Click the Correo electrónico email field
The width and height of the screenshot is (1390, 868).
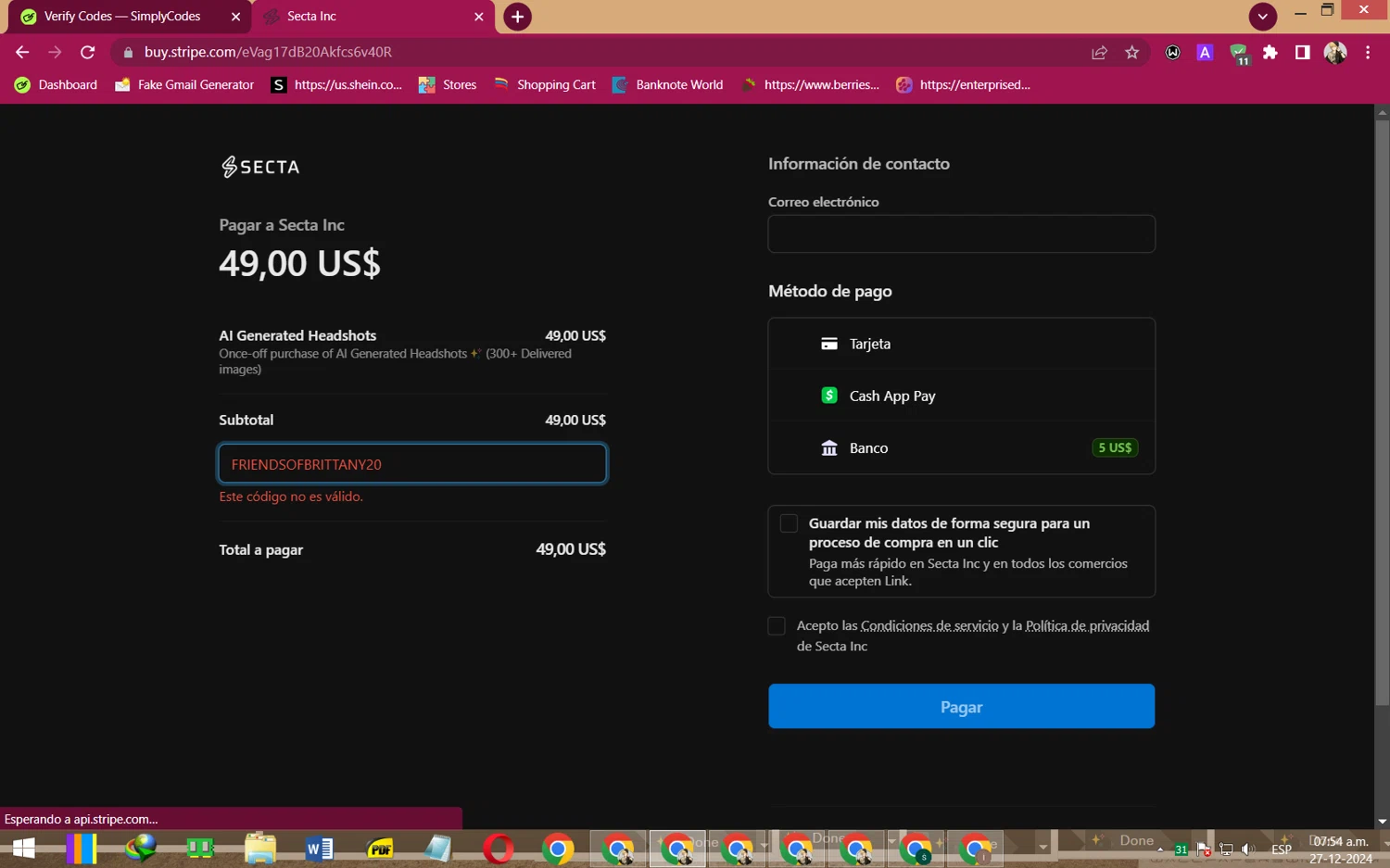961,233
